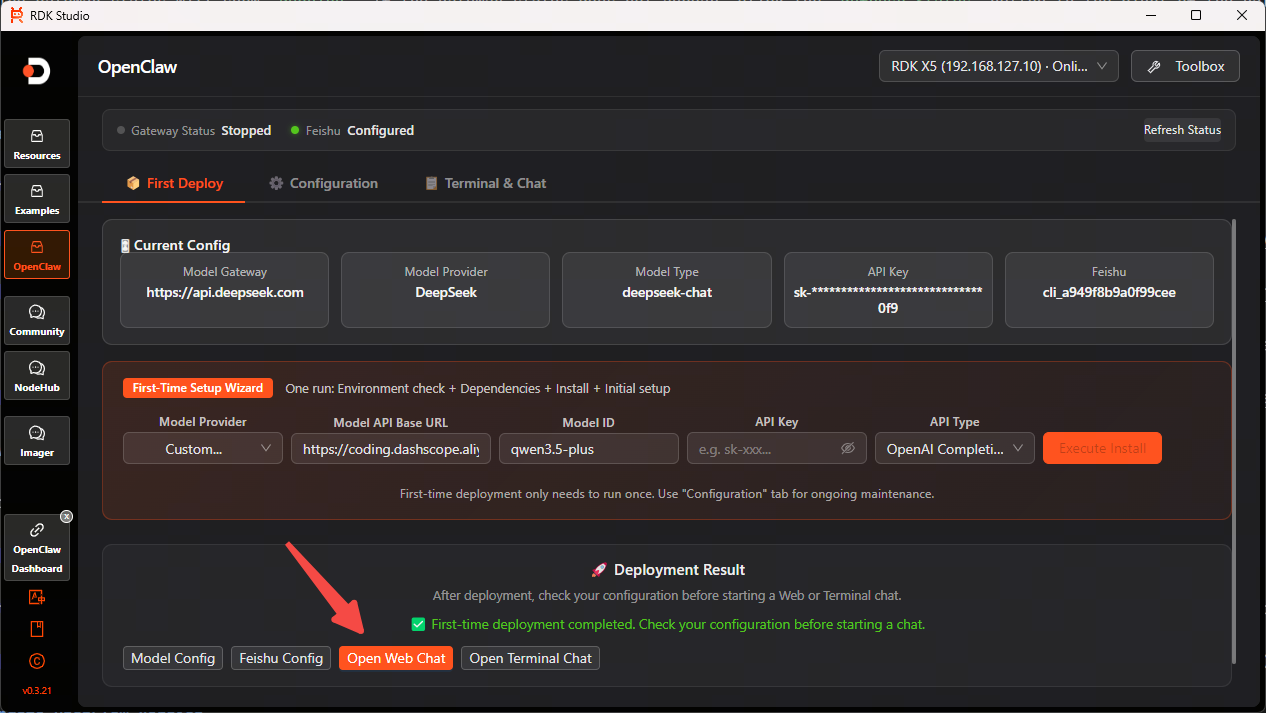Click the Deployment Result heading
This screenshot has width=1266, height=713.
point(668,570)
